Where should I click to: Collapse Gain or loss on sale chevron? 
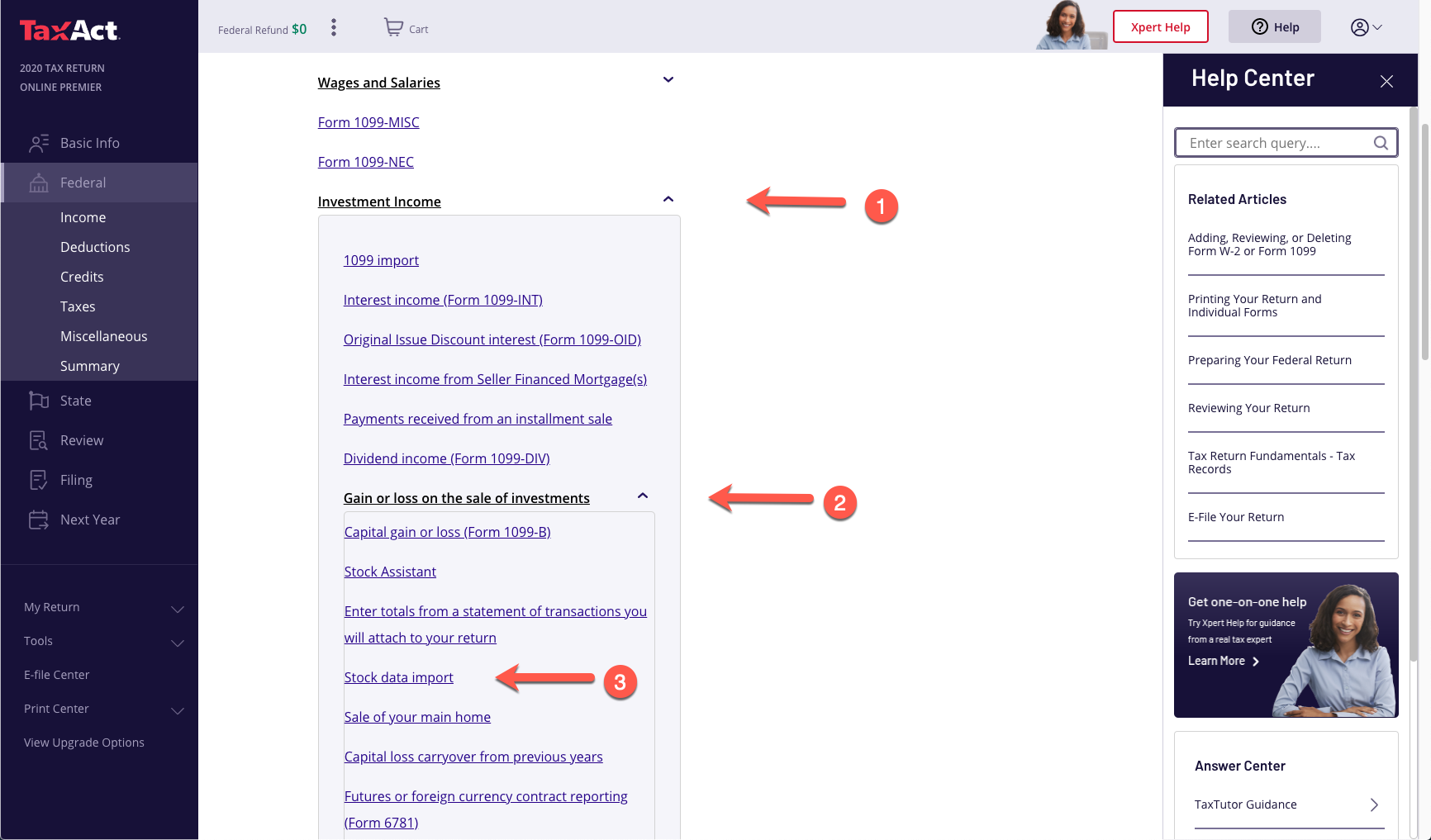[x=643, y=496]
